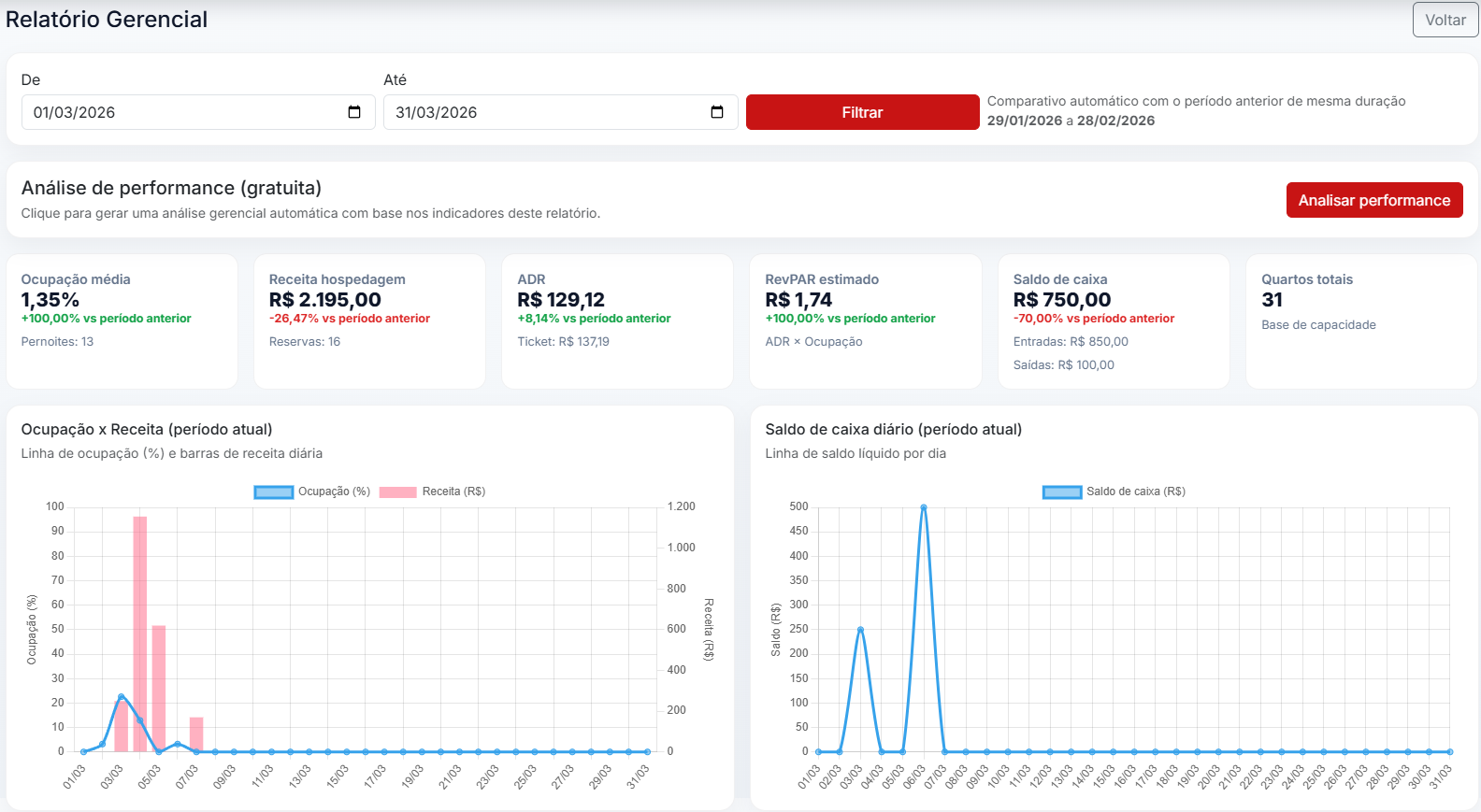Select the 03/03 data point on the Saldo chart
This screenshot has width=1481, height=812.
pyautogui.click(x=860, y=630)
